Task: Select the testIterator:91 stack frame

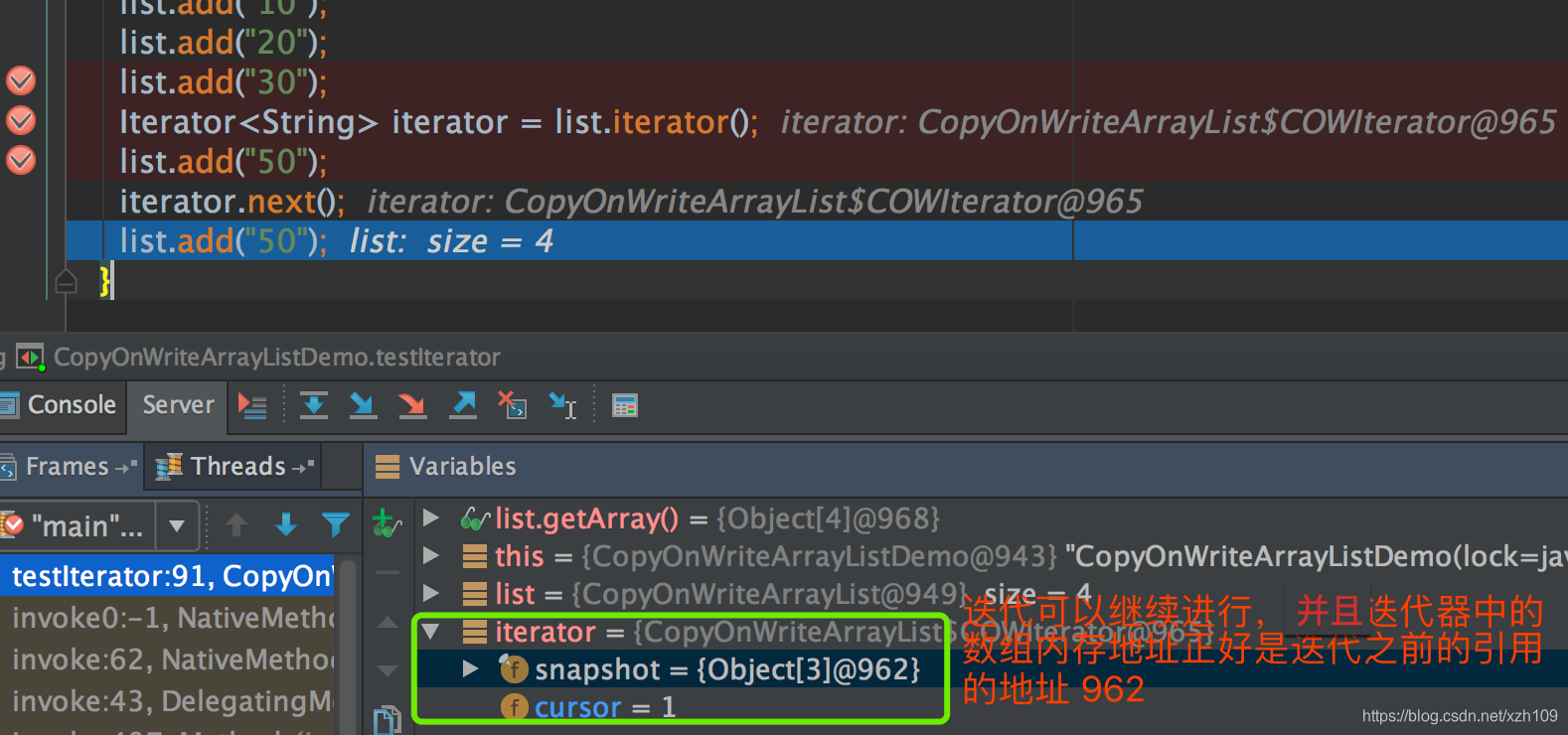Action: 169,576
